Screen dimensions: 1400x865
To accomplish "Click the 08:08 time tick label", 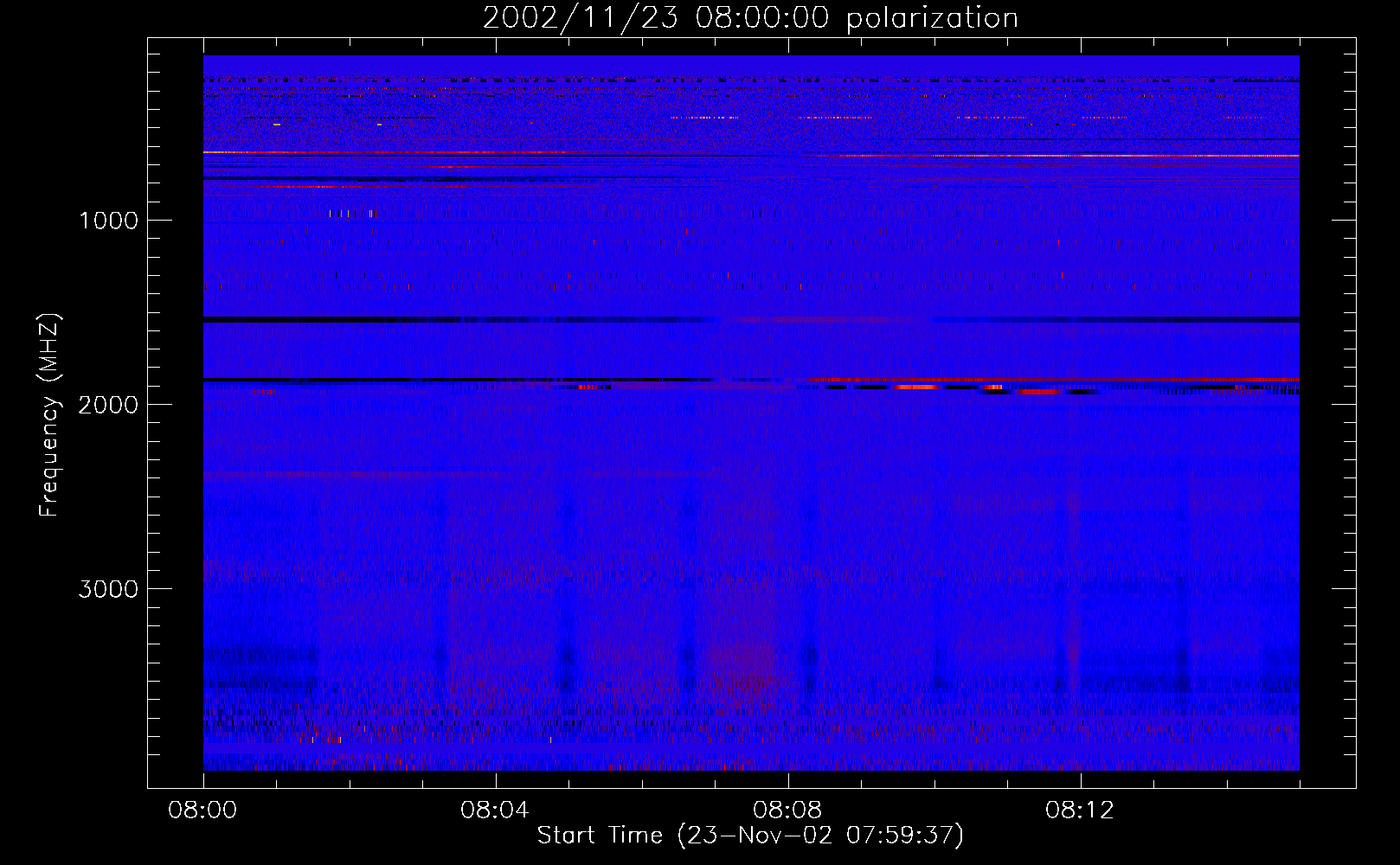I will click(787, 811).
